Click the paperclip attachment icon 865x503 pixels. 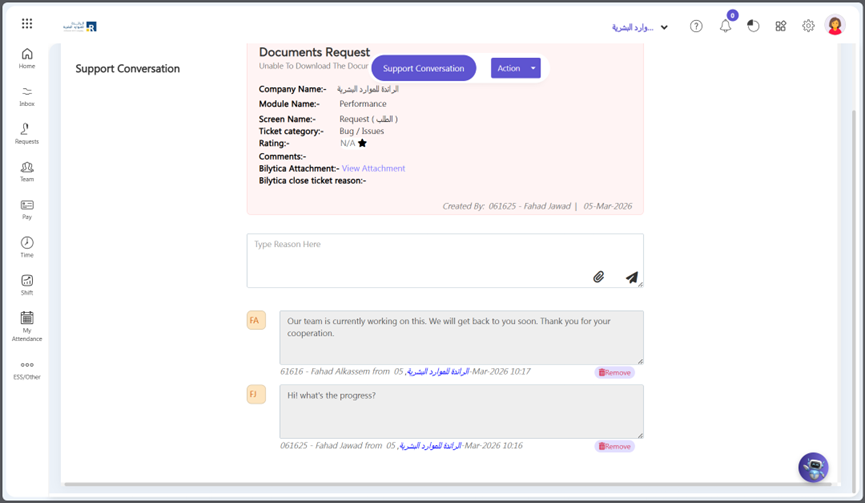point(598,277)
